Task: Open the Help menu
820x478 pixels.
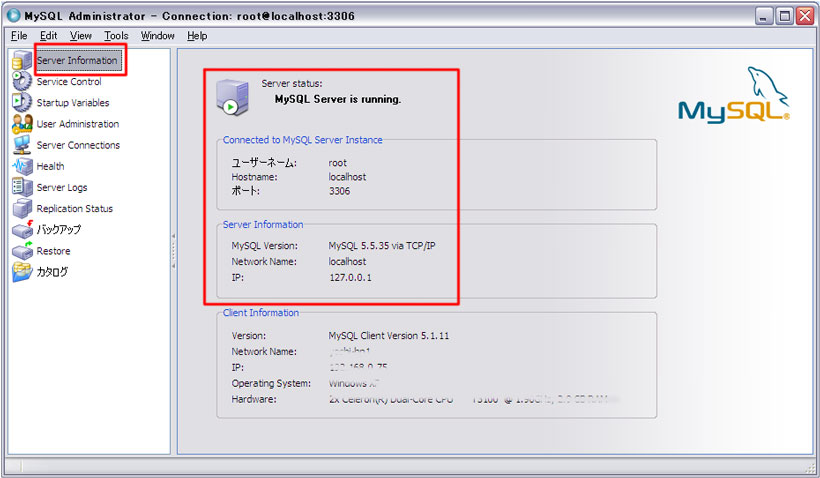Action: tap(197, 36)
